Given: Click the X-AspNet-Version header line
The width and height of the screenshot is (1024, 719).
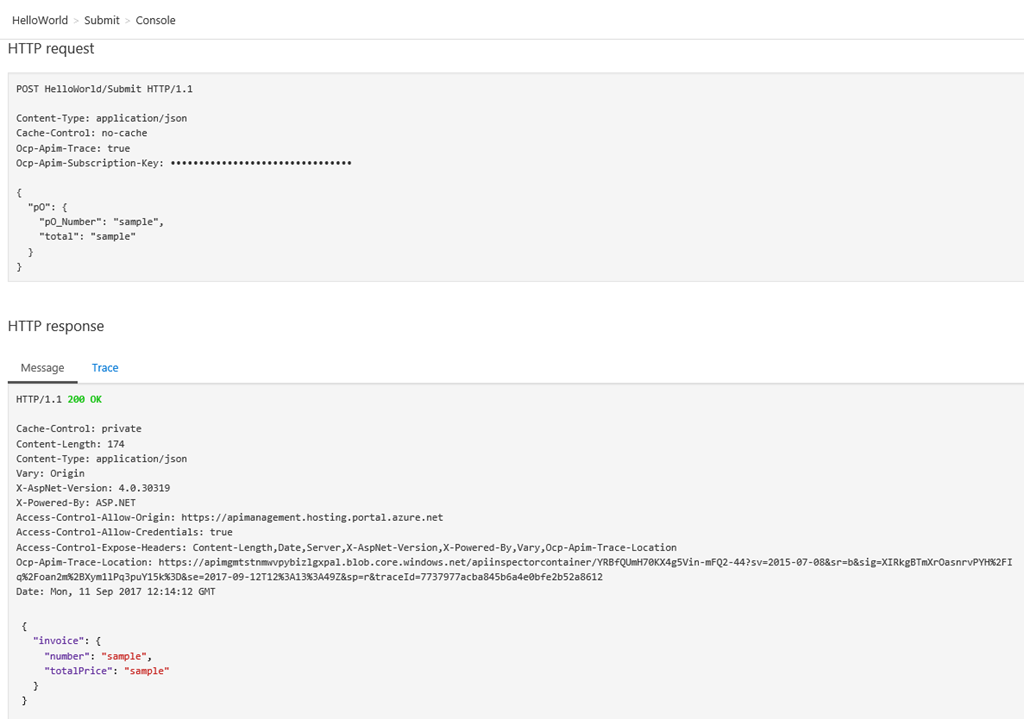Looking at the screenshot, I should click(93, 488).
